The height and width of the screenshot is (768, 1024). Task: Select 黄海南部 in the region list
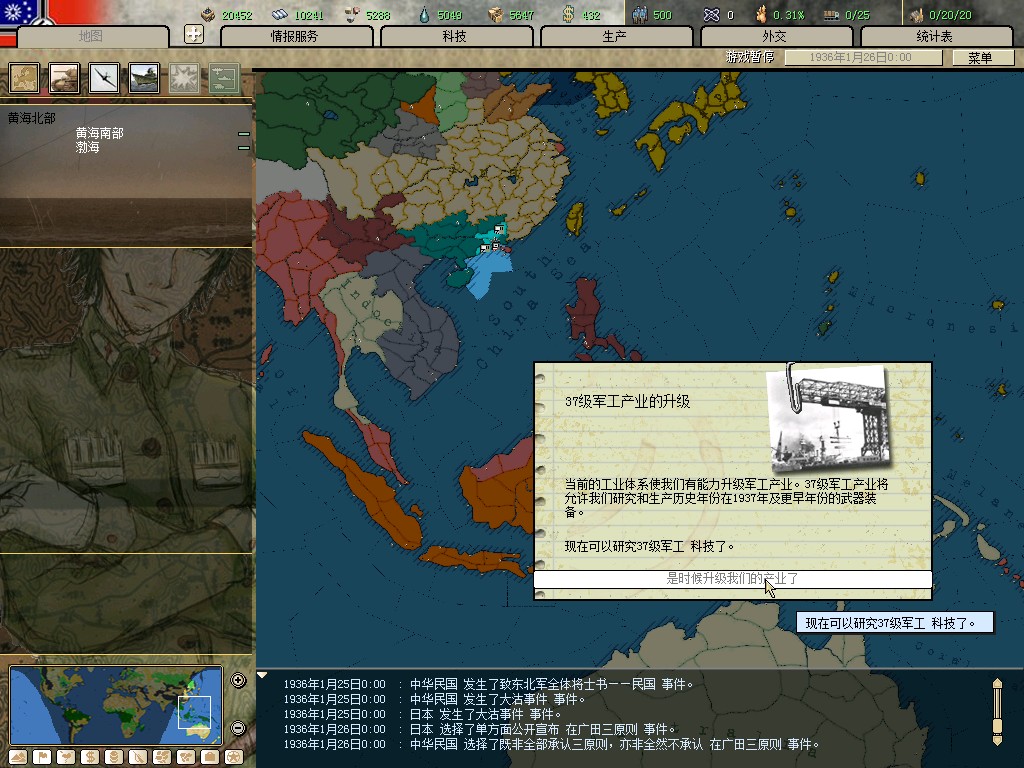pos(99,133)
